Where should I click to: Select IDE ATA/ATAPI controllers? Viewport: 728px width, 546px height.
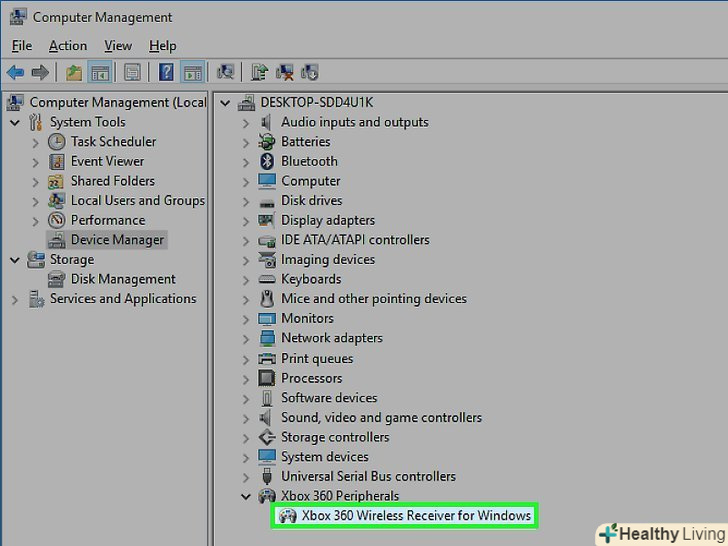tap(355, 240)
